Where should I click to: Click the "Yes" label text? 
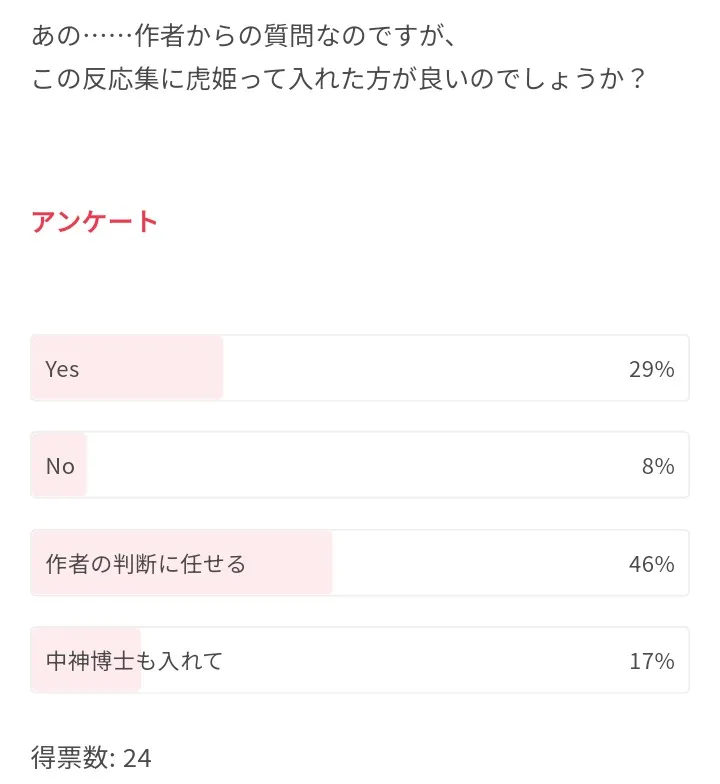pos(62,369)
